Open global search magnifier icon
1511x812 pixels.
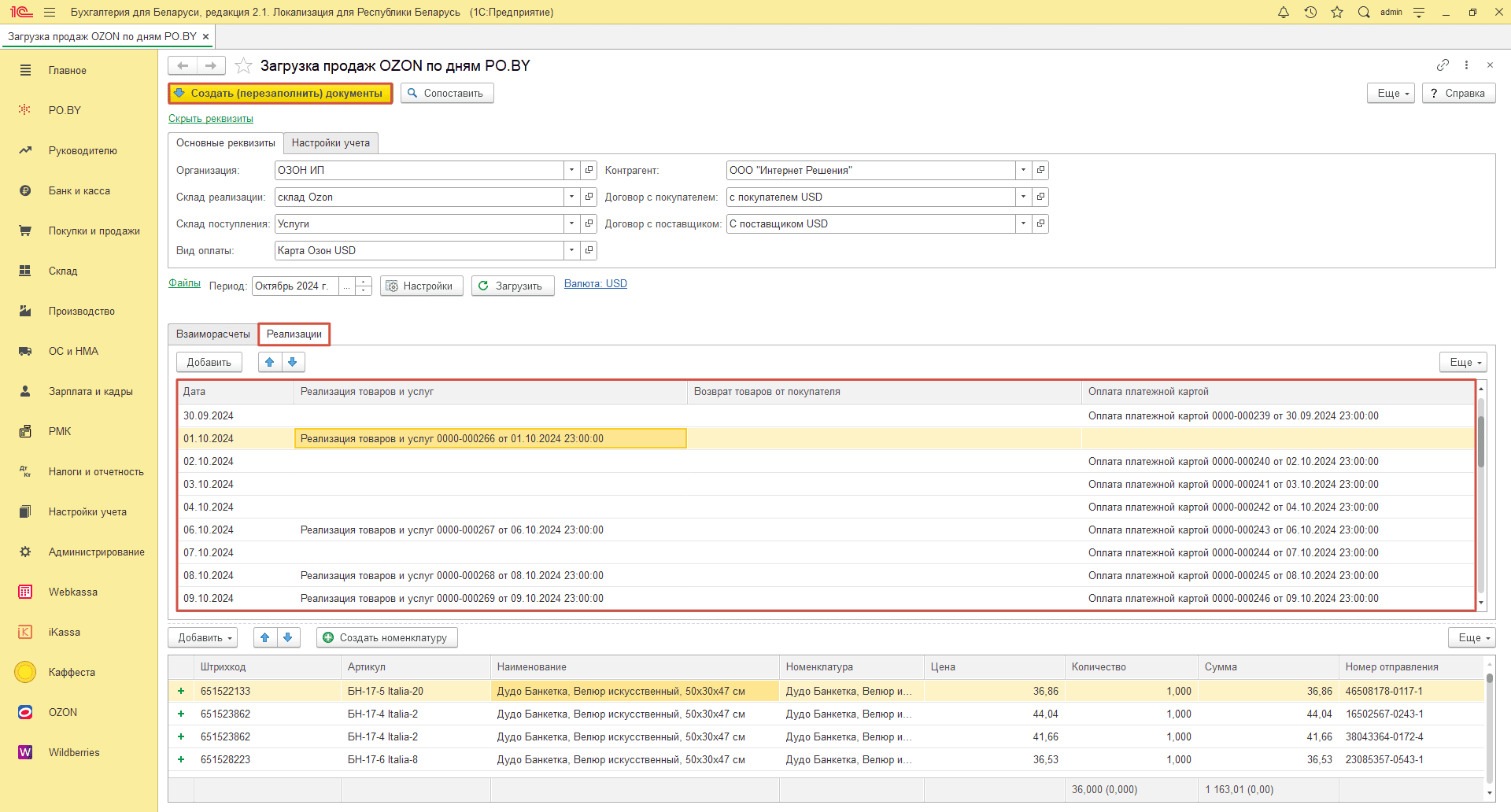[x=1364, y=12]
